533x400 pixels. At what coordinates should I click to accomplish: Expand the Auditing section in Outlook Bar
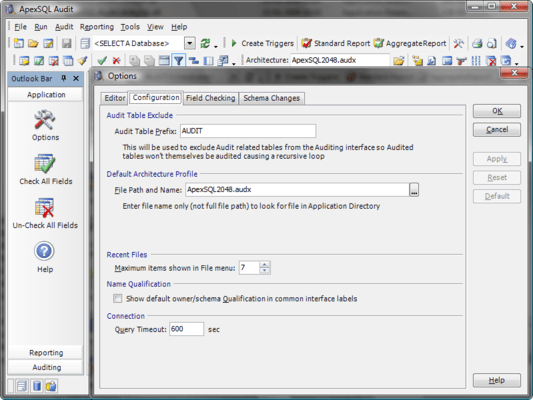[x=46, y=367]
